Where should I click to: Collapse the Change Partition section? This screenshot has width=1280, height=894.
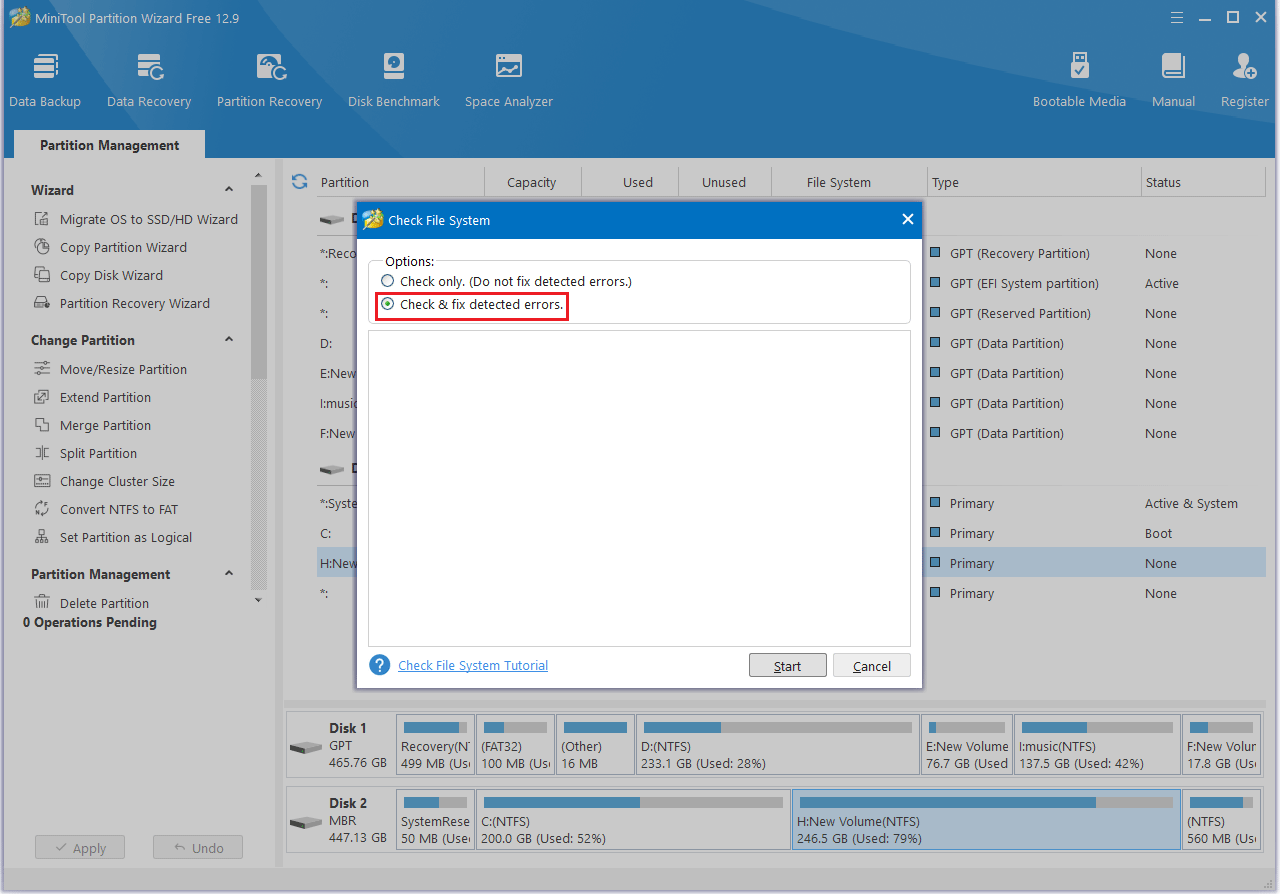click(229, 340)
